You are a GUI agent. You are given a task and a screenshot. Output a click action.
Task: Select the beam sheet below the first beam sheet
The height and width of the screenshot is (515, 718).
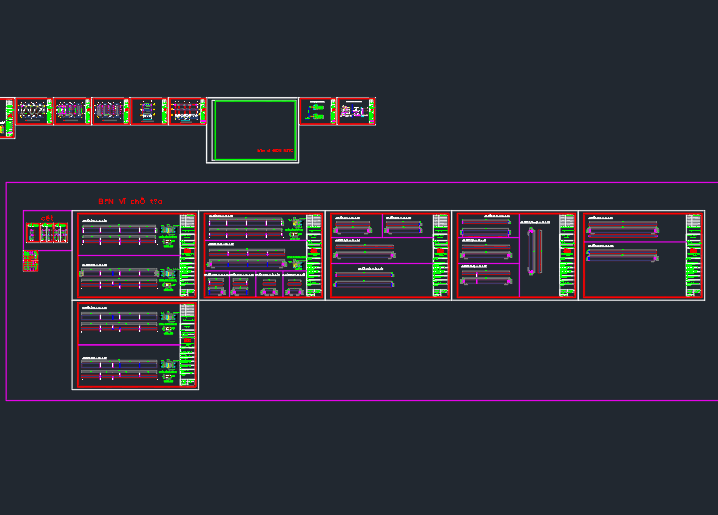[x=135, y=345]
